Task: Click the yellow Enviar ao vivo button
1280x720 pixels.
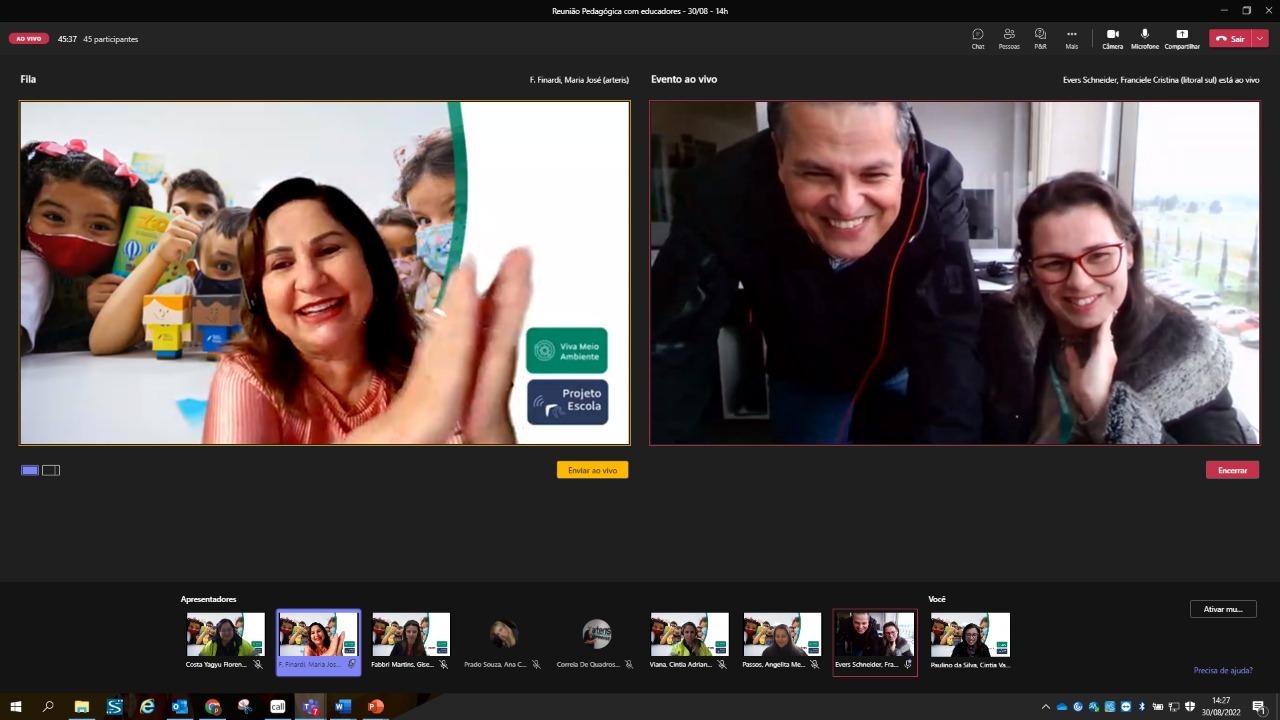Action: [x=592, y=470]
